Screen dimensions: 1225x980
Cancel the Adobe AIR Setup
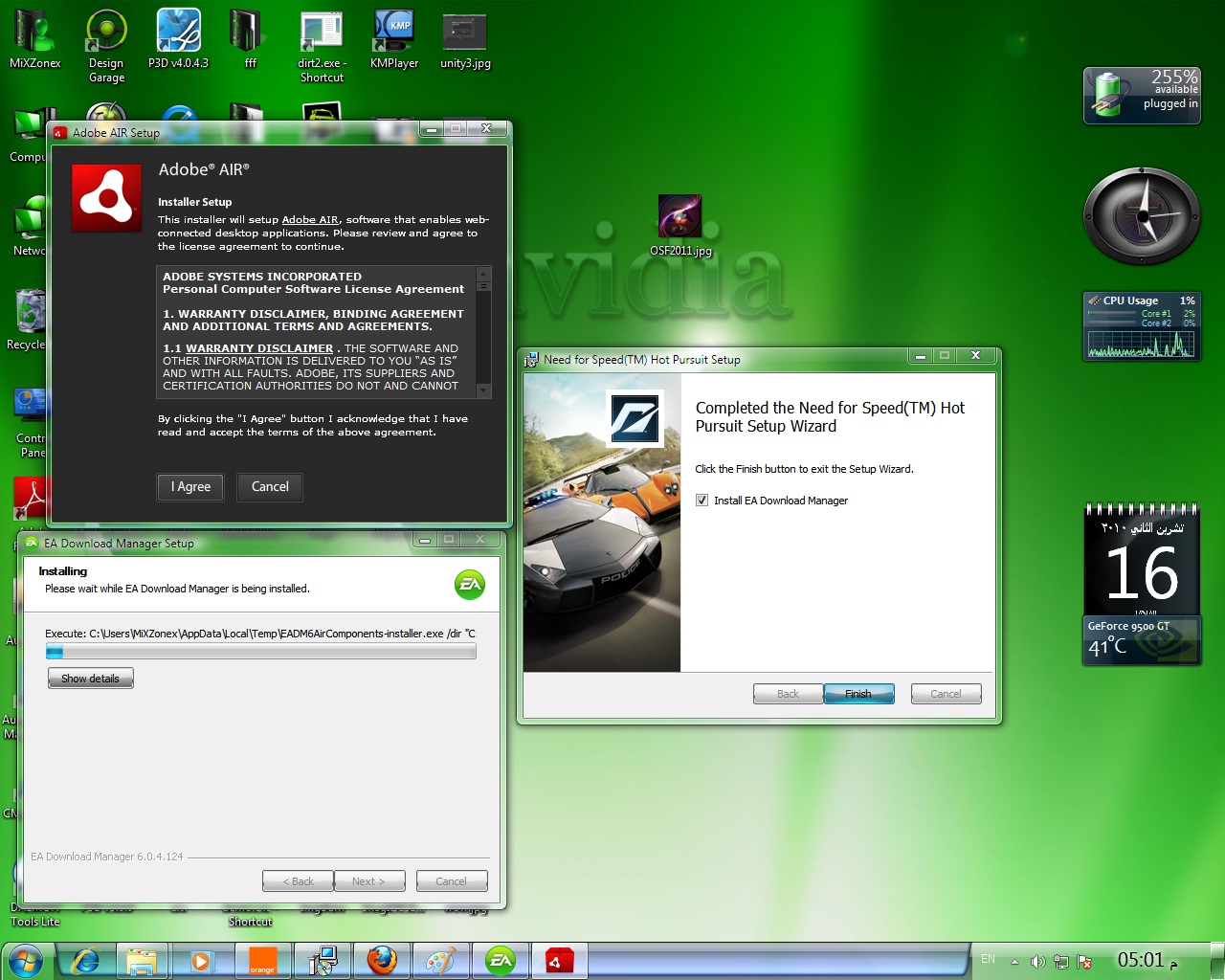coord(270,487)
